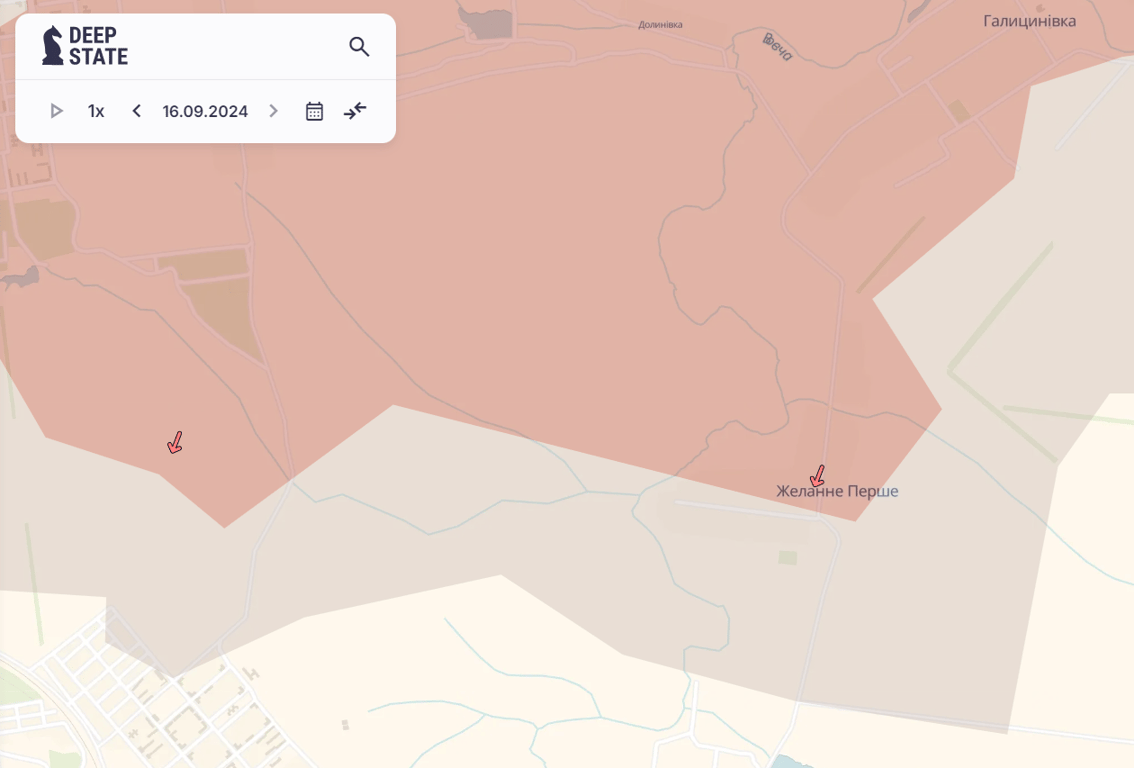The width and height of the screenshot is (1134, 768).
Task: Click the street grid of the southwestern town
Action: point(190,710)
